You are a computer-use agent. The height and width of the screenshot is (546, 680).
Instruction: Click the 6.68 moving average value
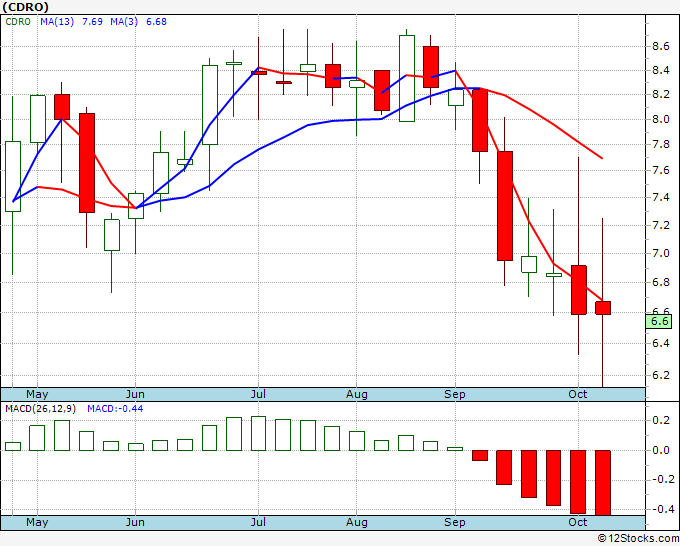click(156, 22)
